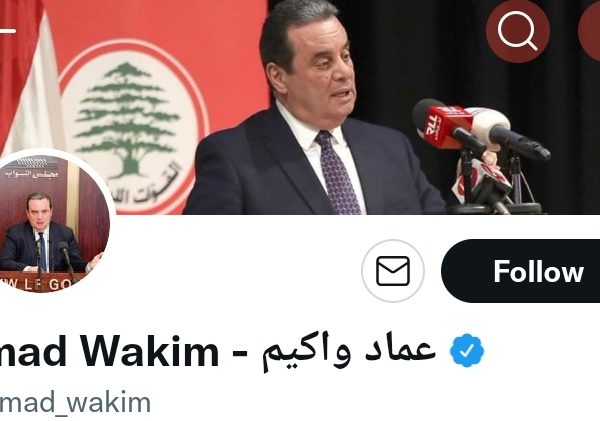Screen dimensions: 600x421
Task: Send a direct message via envelope icon
Action: tap(393, 271)
